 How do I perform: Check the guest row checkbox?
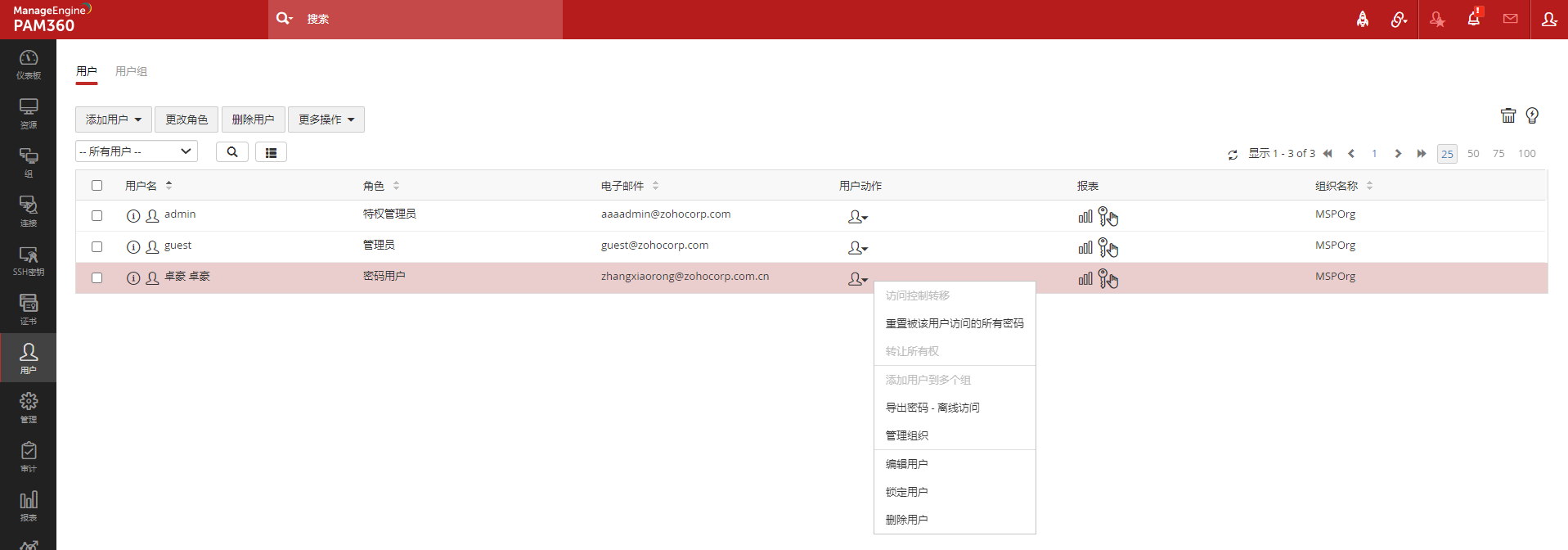(97, 246)
